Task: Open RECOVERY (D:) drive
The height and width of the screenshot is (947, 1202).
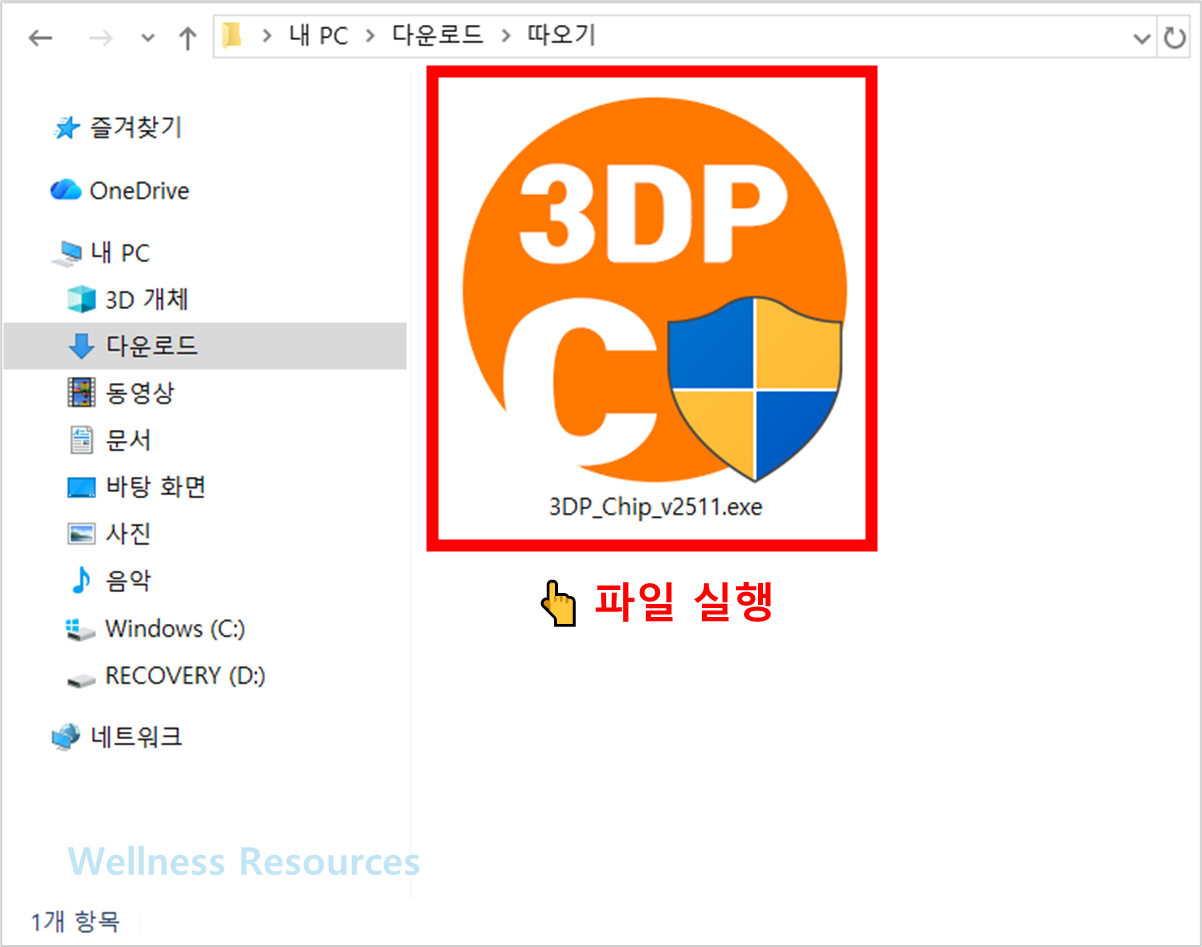Action: tap(185, 676)
